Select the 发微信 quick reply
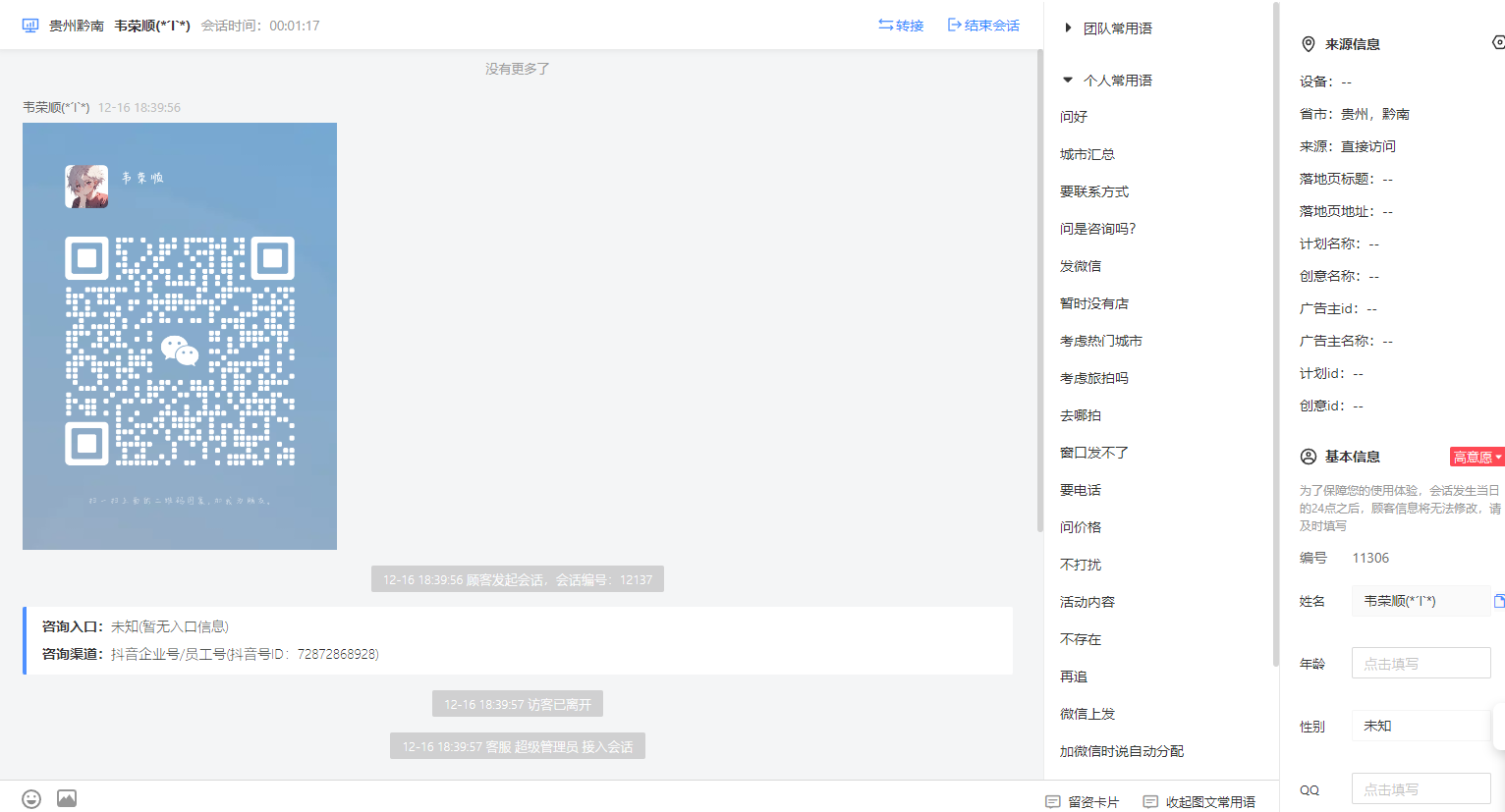The width and height of the screenshot is (1505, 812). pyautogui.click(x=1081, y=266)
